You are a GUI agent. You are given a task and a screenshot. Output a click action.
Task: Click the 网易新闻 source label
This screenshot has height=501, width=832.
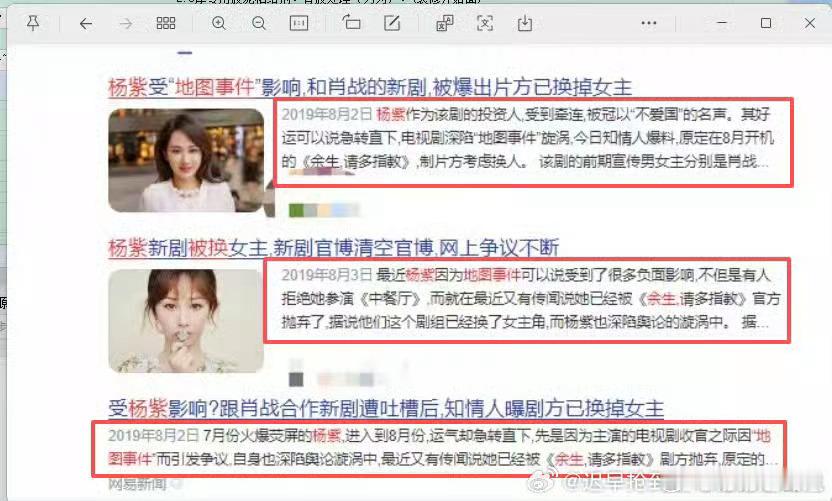coord(137,484)
